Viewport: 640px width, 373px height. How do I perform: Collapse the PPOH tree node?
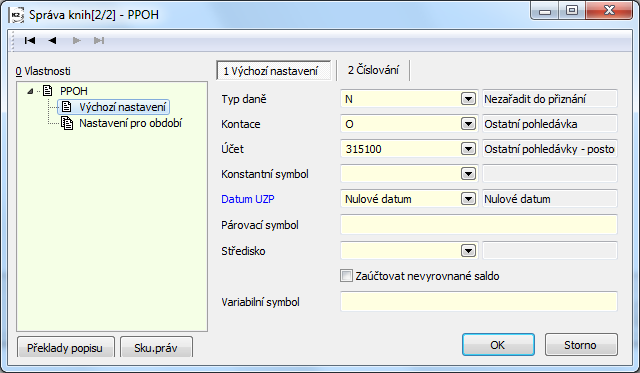pos(30,91)
